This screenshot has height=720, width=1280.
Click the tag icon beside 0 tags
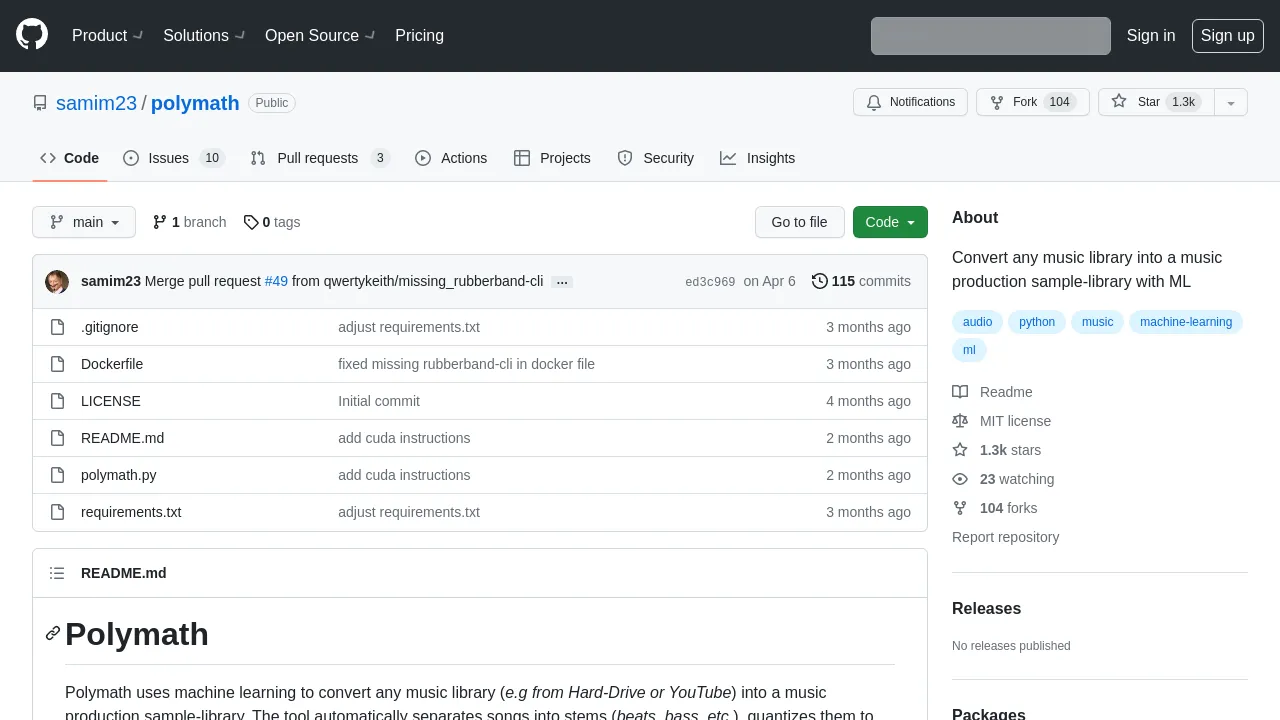251,222
